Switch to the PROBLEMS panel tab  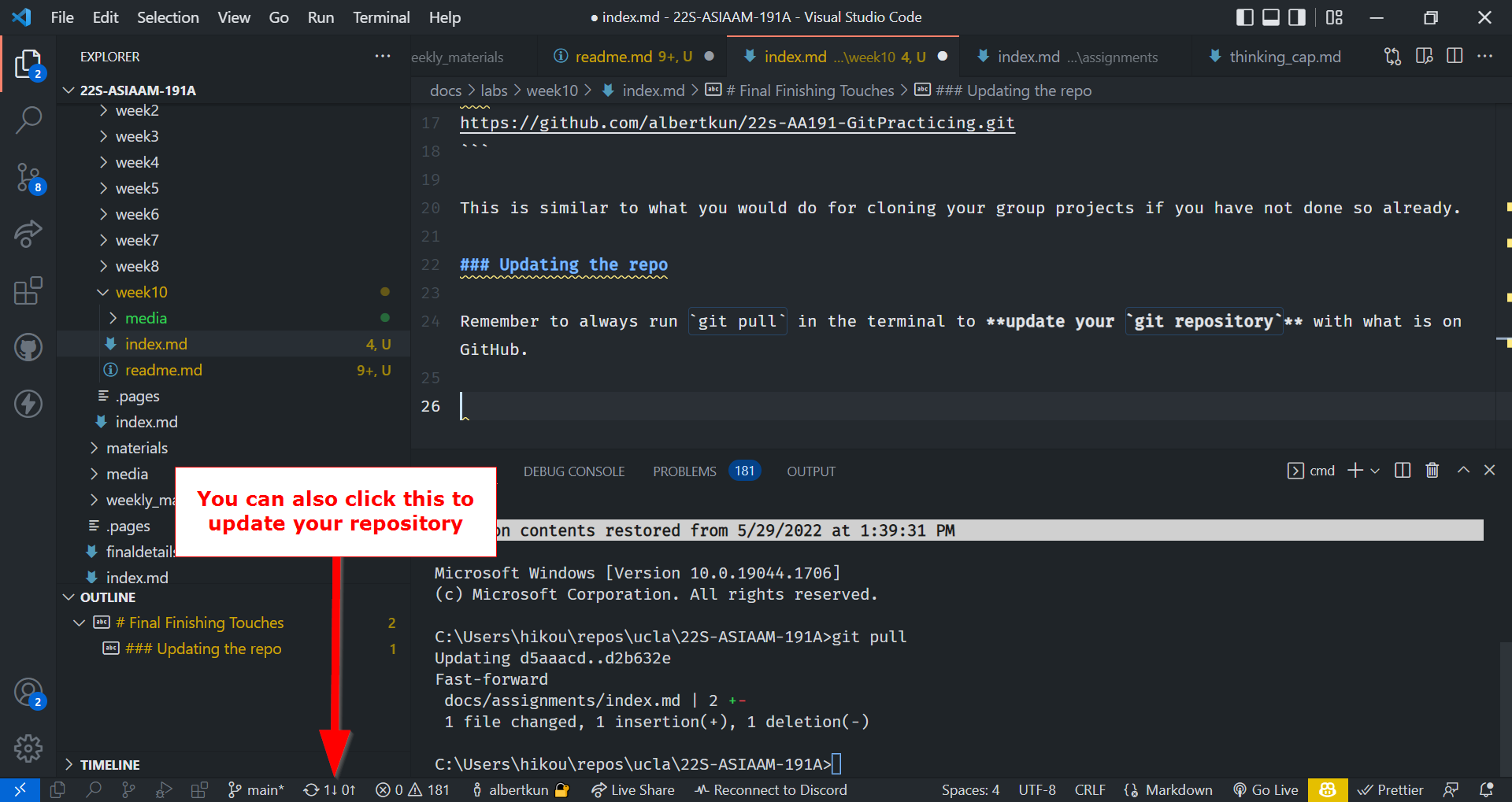coord(684,471)
